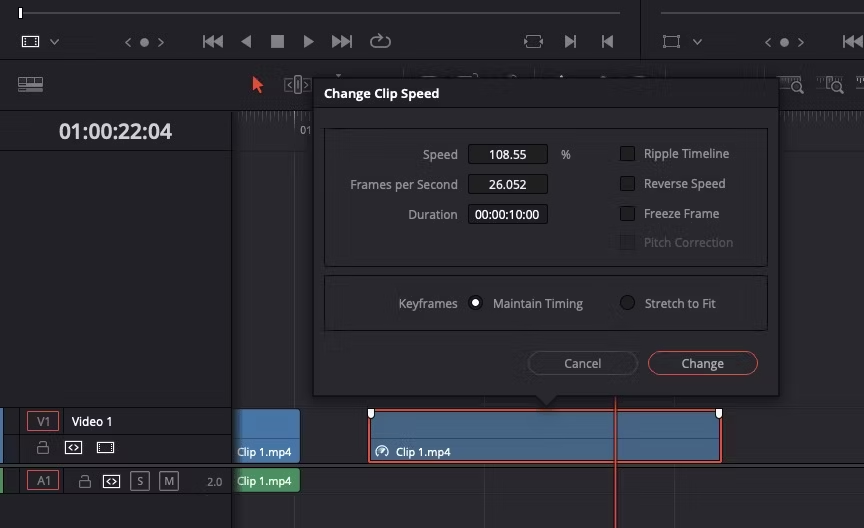Click the Change button
This screenshot has width=864, height=528.
[x=703, y=363]
